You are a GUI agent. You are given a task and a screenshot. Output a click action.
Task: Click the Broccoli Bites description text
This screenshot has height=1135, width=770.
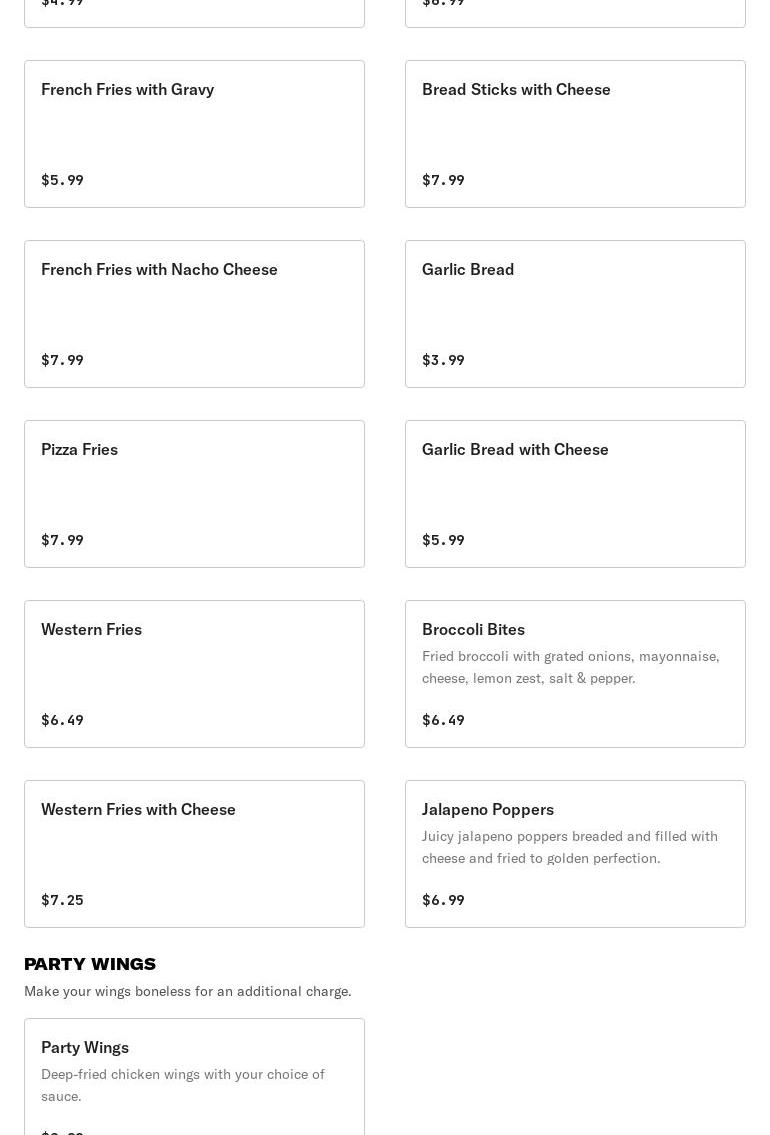pos(570,667)
